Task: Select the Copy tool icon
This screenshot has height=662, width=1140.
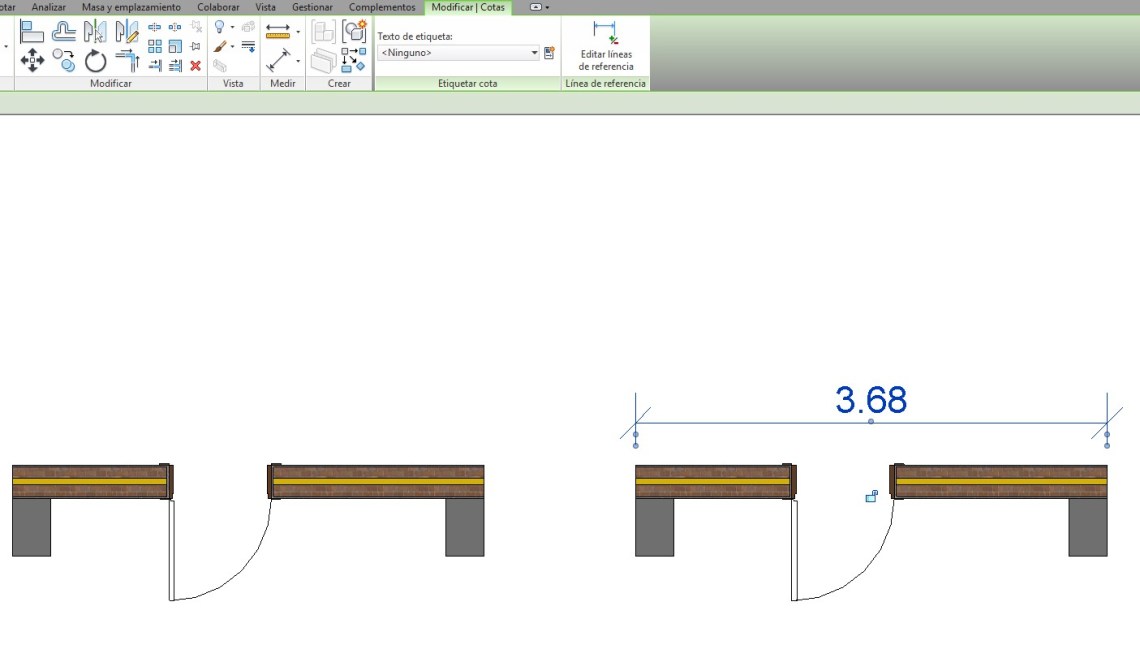Action: point(64,61)
